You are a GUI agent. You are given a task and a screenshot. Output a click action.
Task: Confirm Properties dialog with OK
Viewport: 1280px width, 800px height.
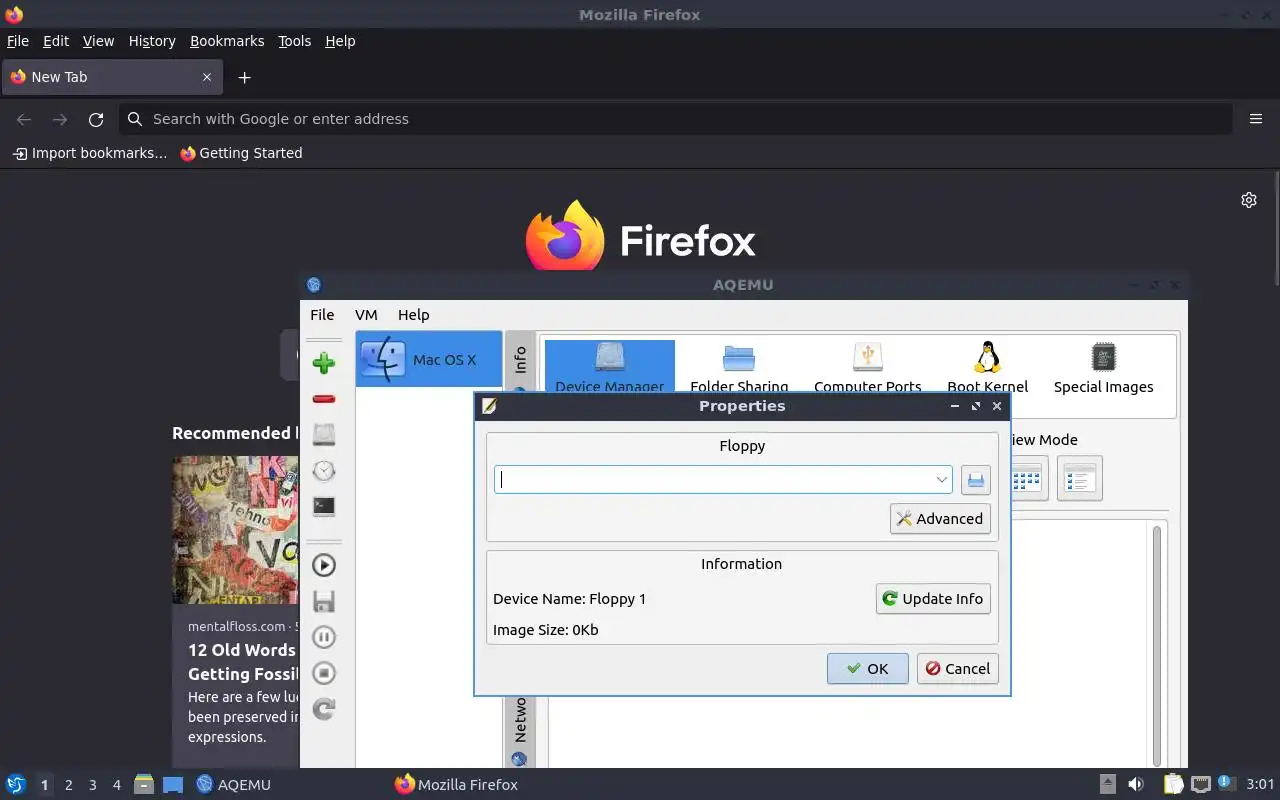pyautogui.click(x=867, y=669)
